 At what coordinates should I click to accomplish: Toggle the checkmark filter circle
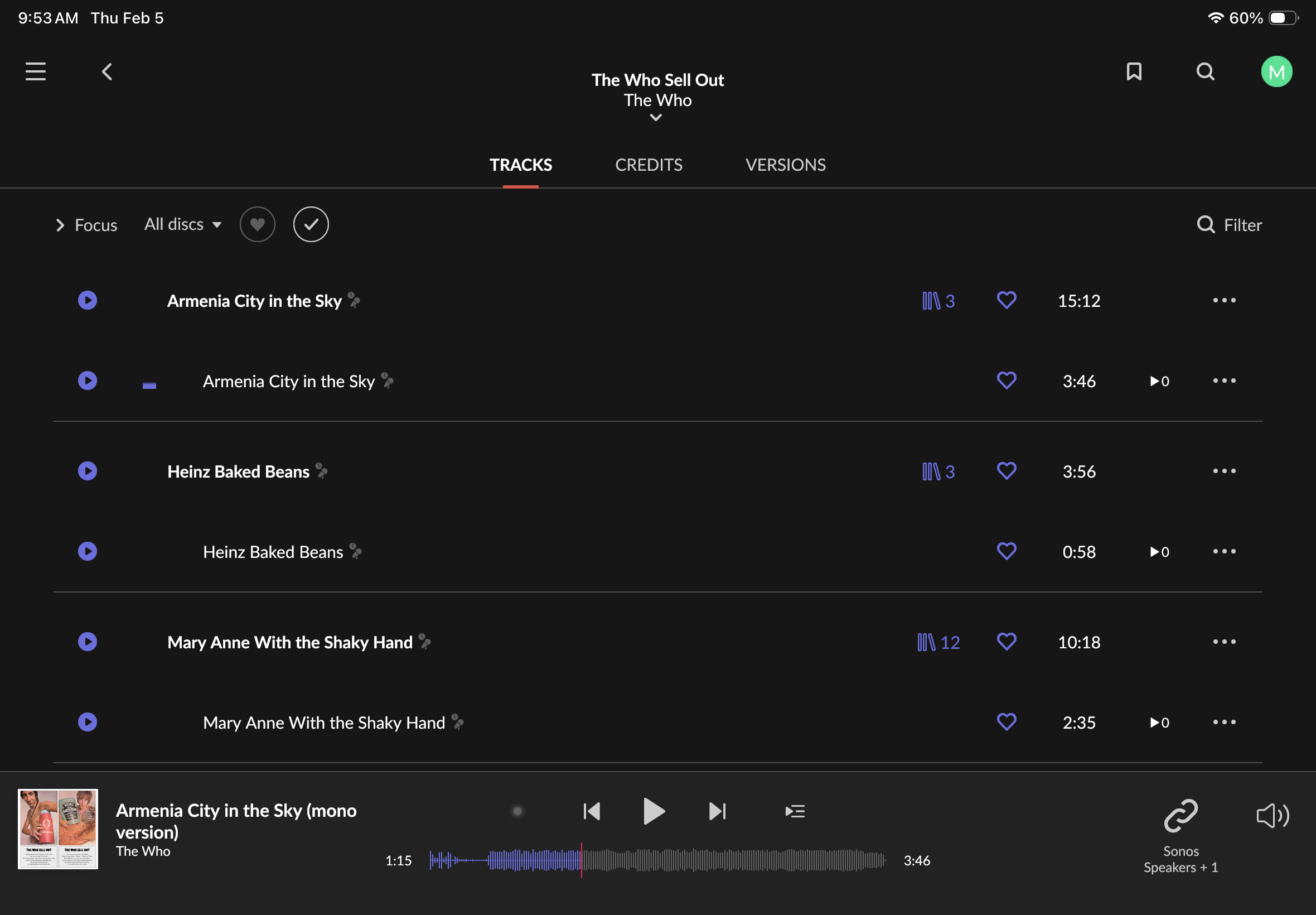[311, 224]
